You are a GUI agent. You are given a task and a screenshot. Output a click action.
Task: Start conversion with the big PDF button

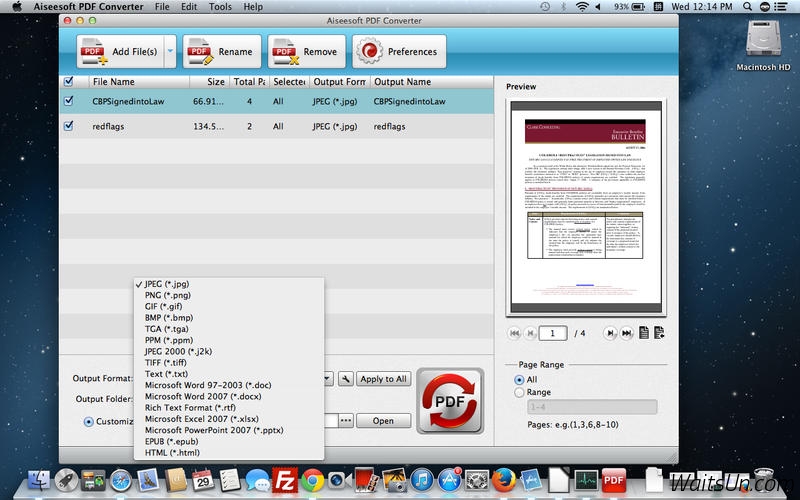click(450, 401)
